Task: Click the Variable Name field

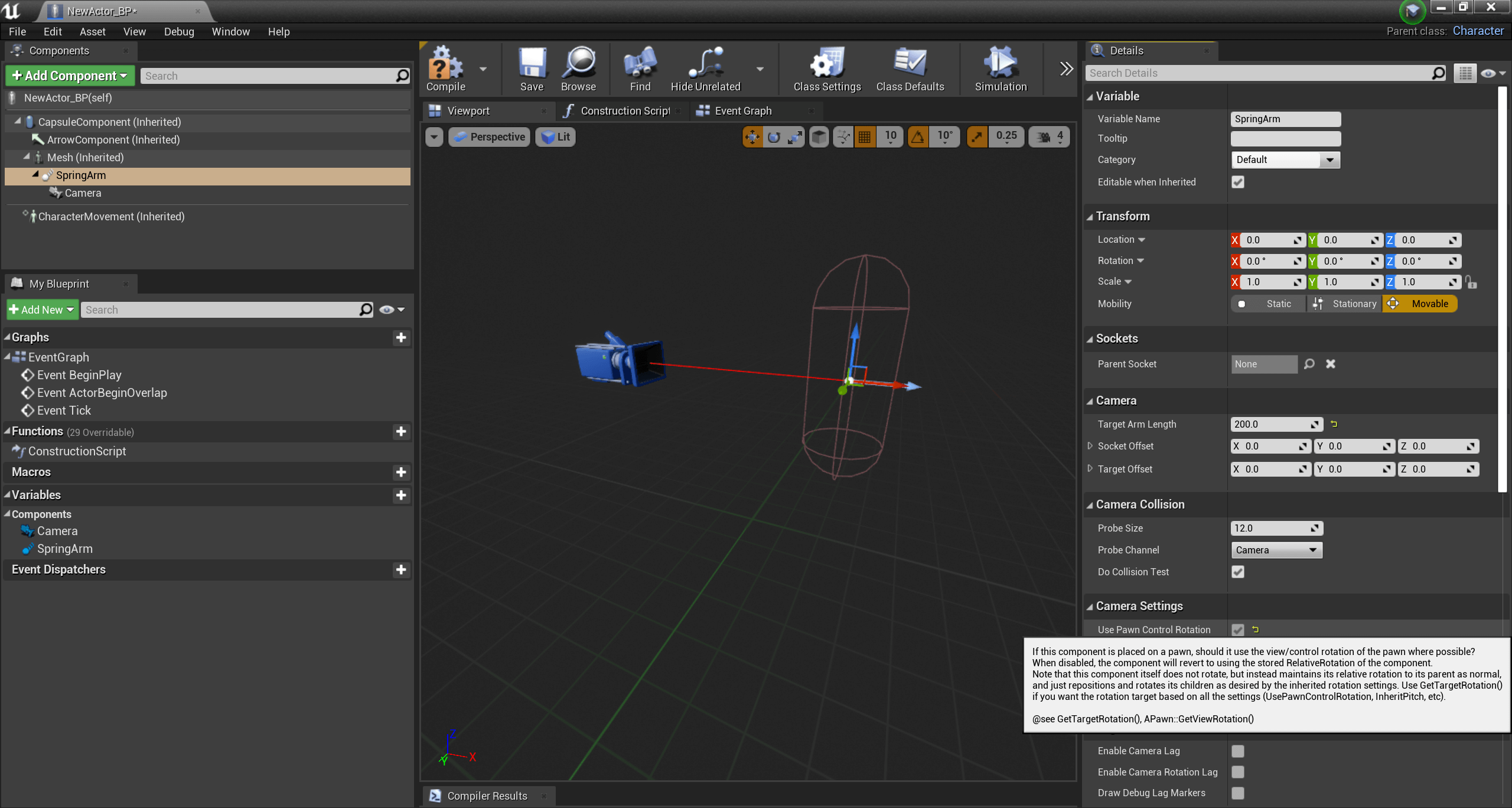Action: click(1285, 119)
